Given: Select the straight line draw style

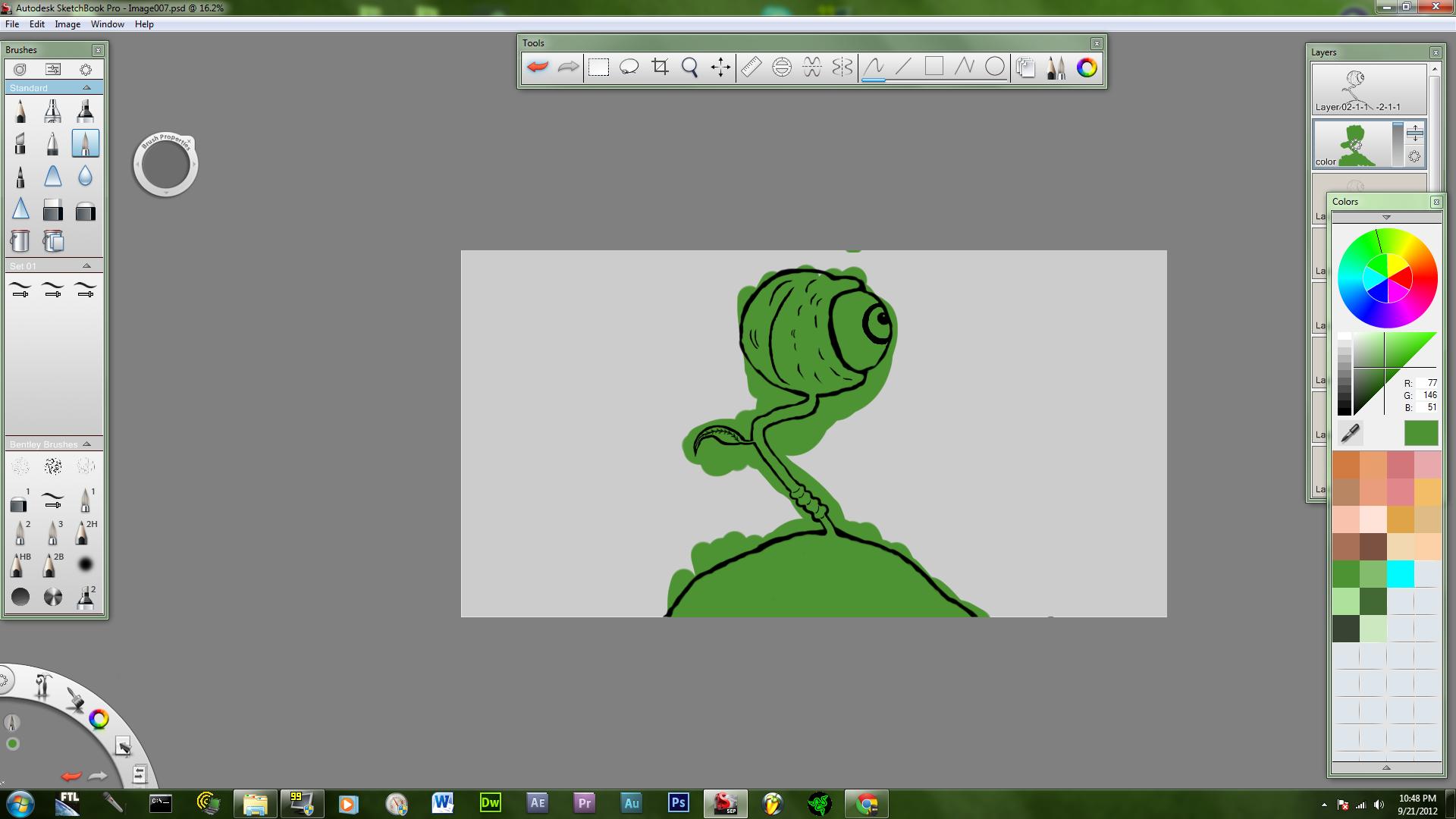Looking at the screenshot, I should click(x=904, y=67).
